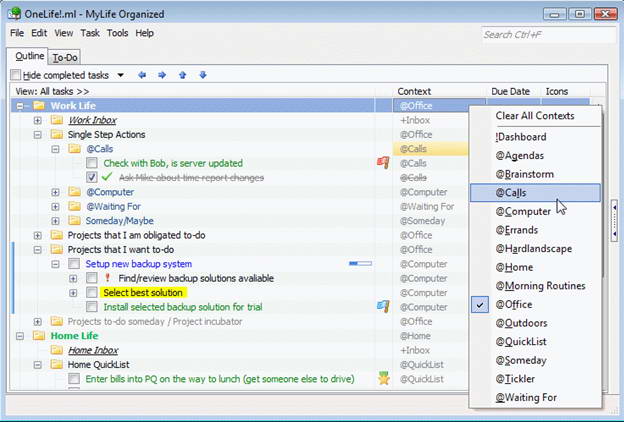Open the Tools menu
This screenshot has width=624, height=422.
click(x=117, y=33)
